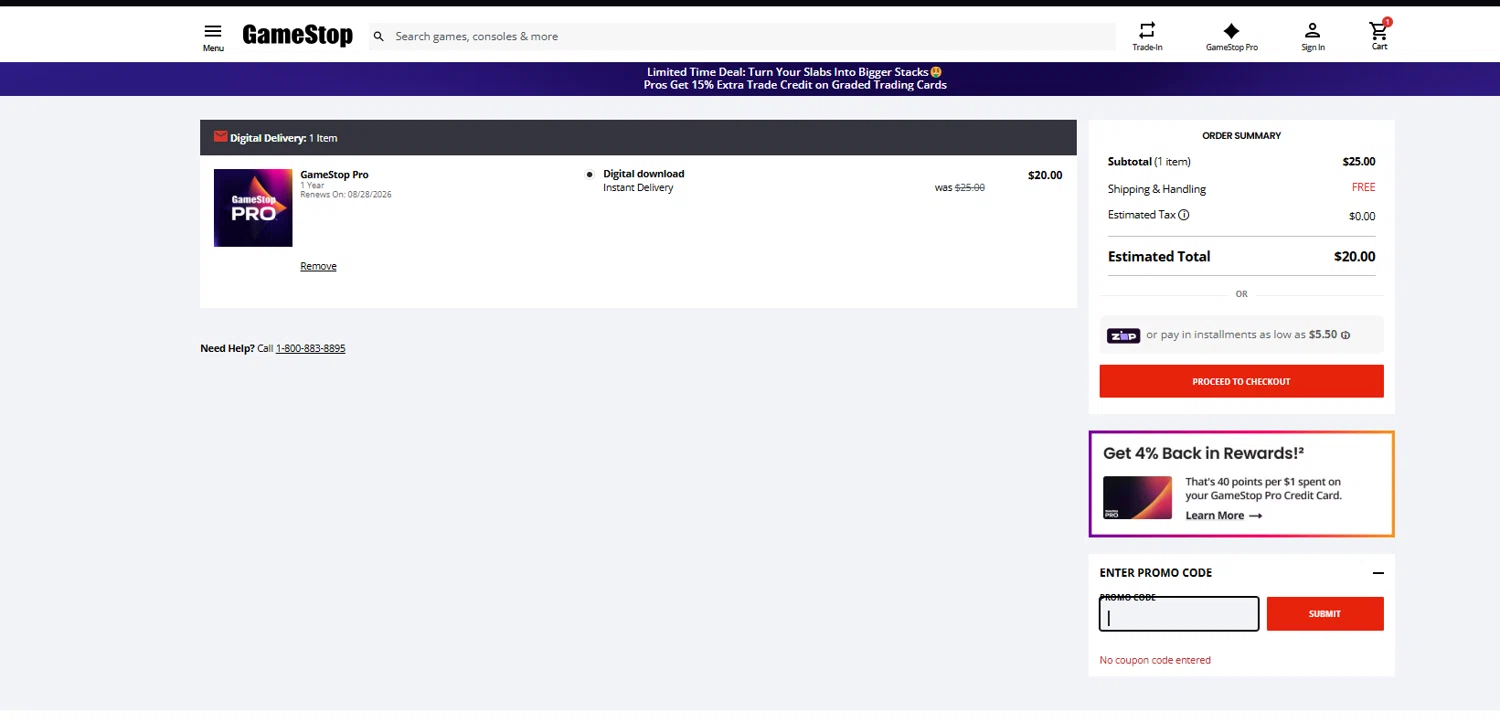
Task: Submit the promo code
Action: 1325,614
